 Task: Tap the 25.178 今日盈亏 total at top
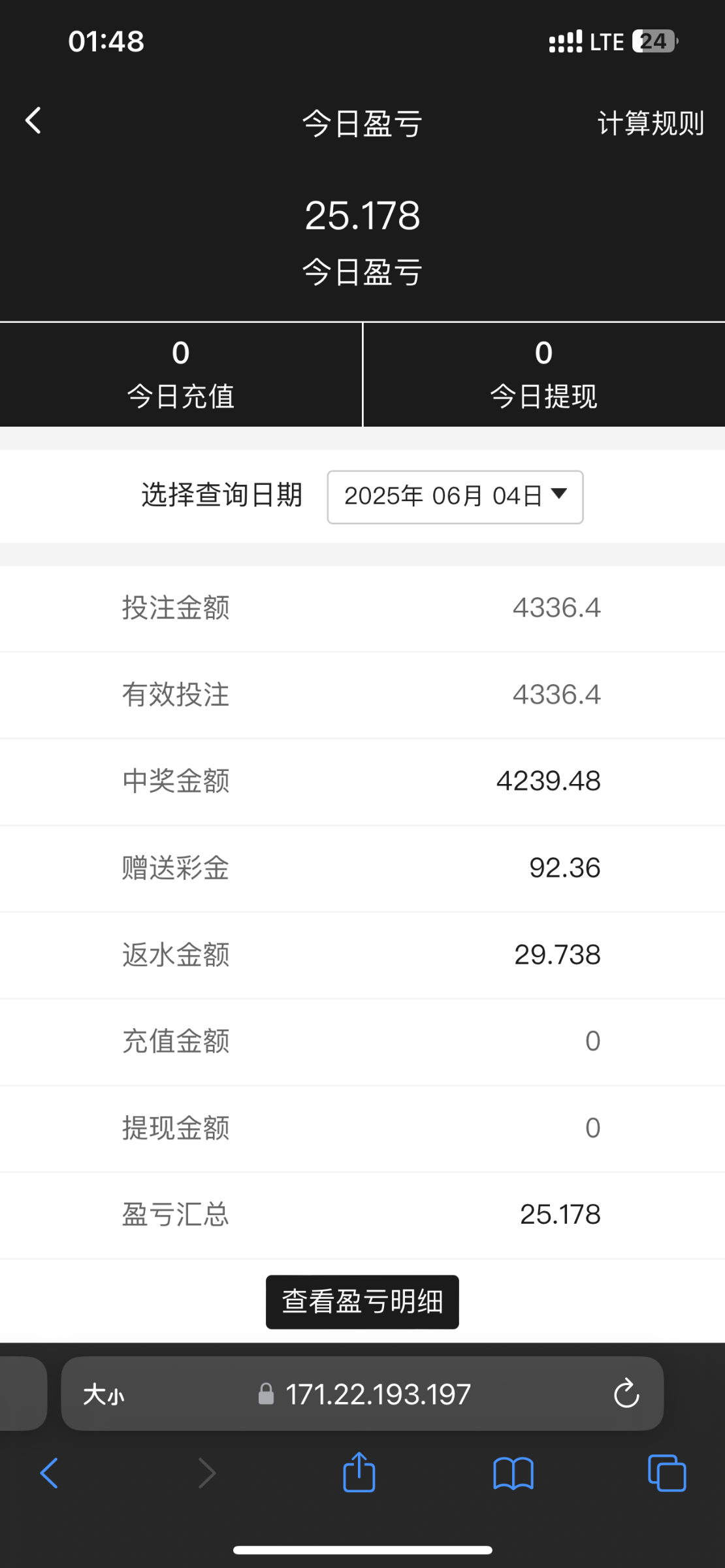click(362, 216)
